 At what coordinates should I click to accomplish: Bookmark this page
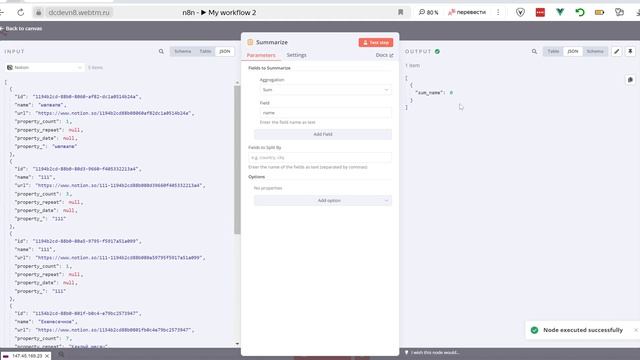click(400, 13)
